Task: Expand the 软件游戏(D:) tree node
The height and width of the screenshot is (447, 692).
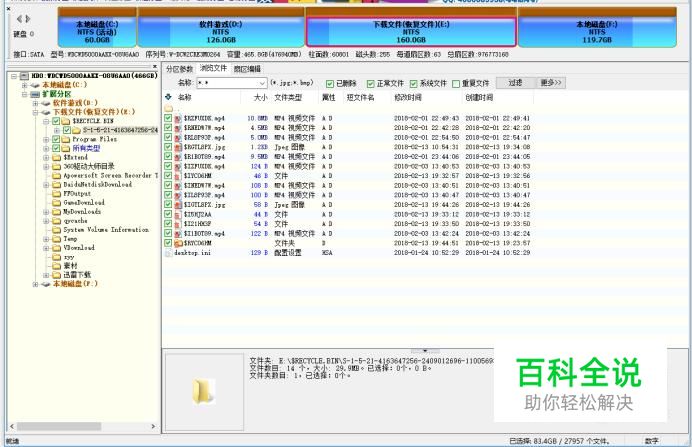Action: click(35, 103)
